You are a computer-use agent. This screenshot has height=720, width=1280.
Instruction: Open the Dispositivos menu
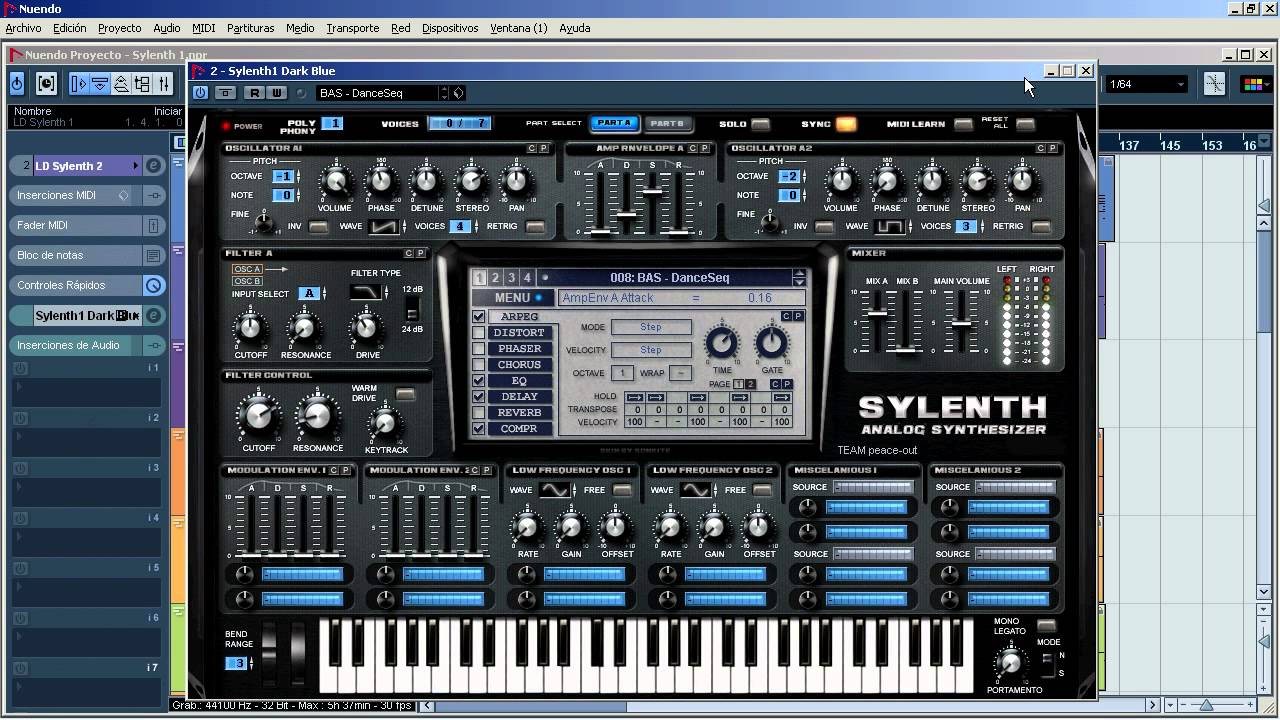pos(450,28)
